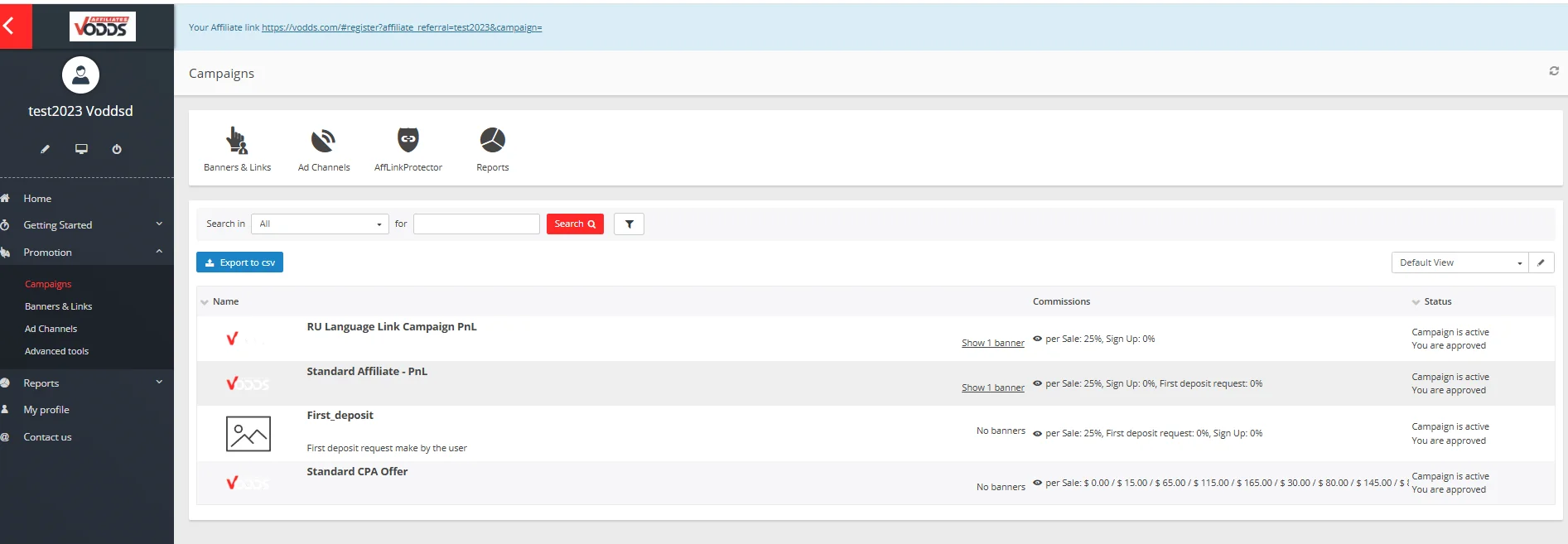Toggle eye icon for First_deposit commissions
This screenshot has width=1568, height=544.
(1037, 433)
